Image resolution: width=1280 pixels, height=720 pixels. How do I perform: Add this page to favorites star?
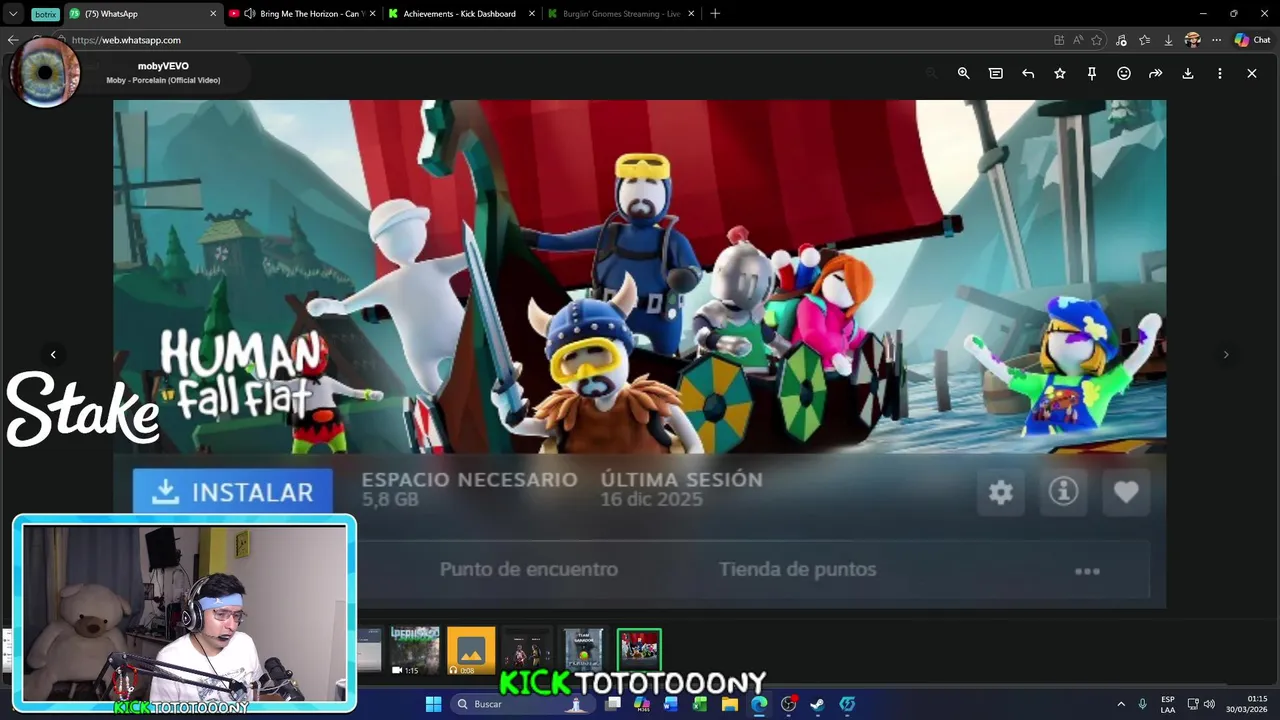(x=1097, y=40)
